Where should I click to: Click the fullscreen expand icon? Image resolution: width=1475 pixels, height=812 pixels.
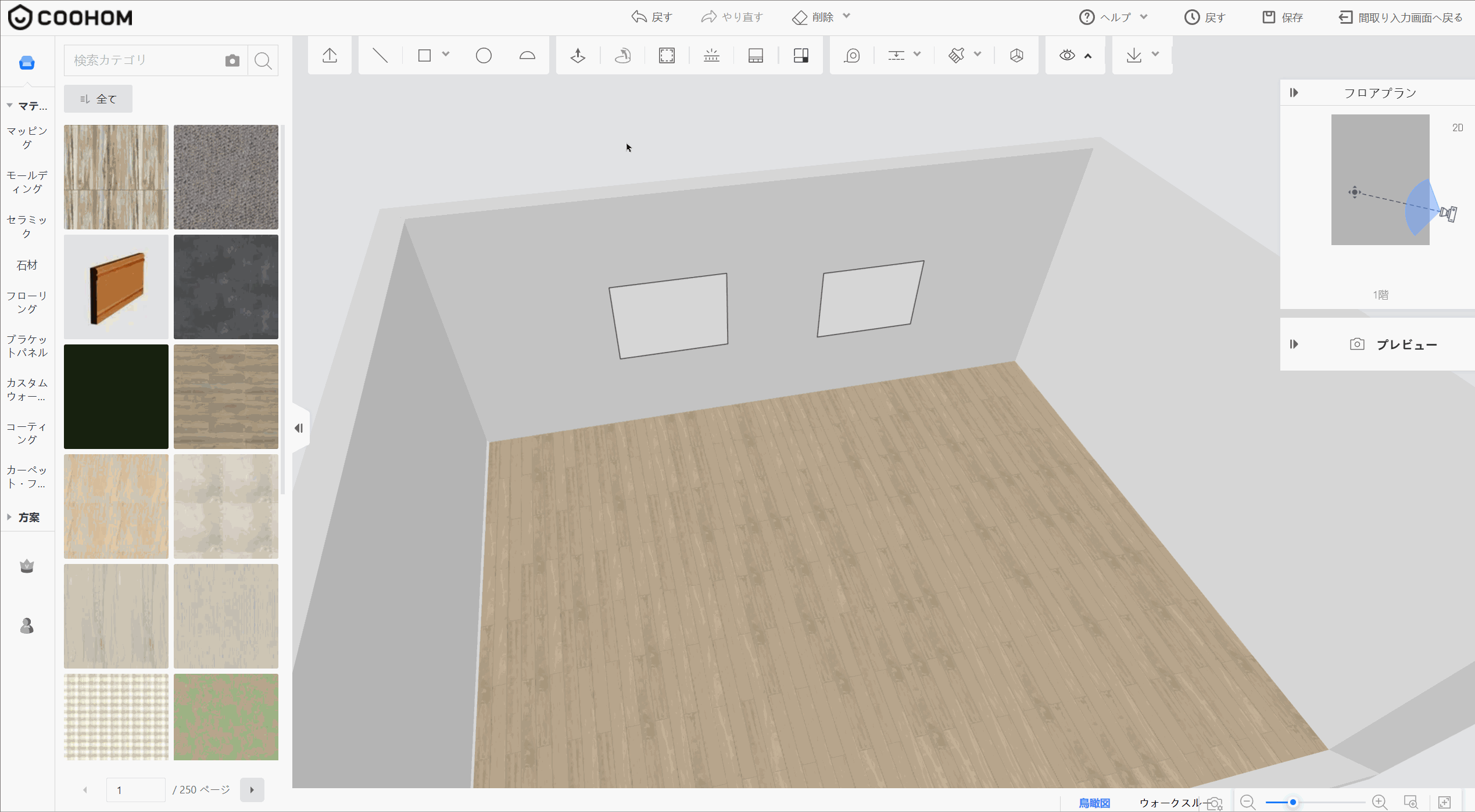pyautogui.click(x=1445, y=802)
